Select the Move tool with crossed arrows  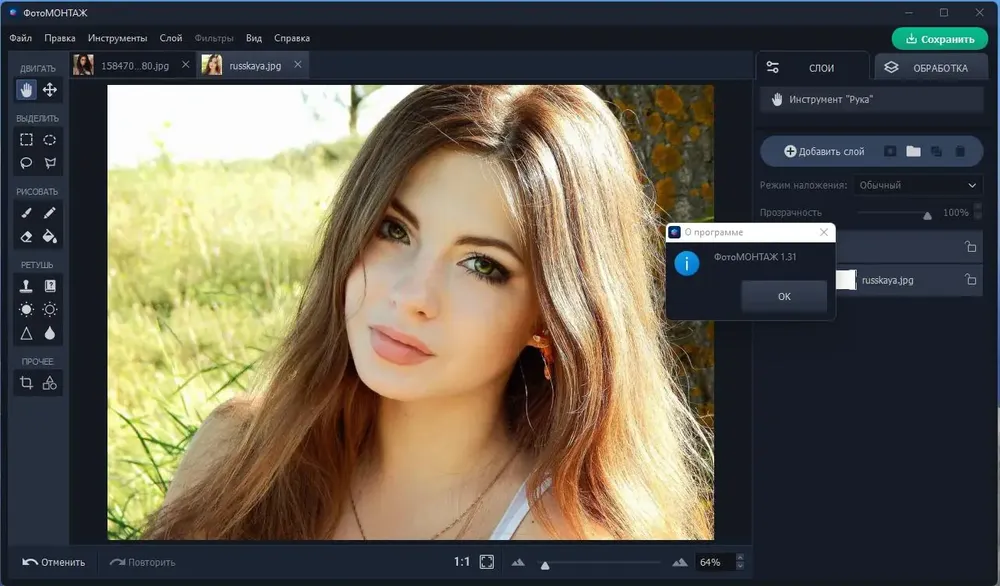point(50,90)
